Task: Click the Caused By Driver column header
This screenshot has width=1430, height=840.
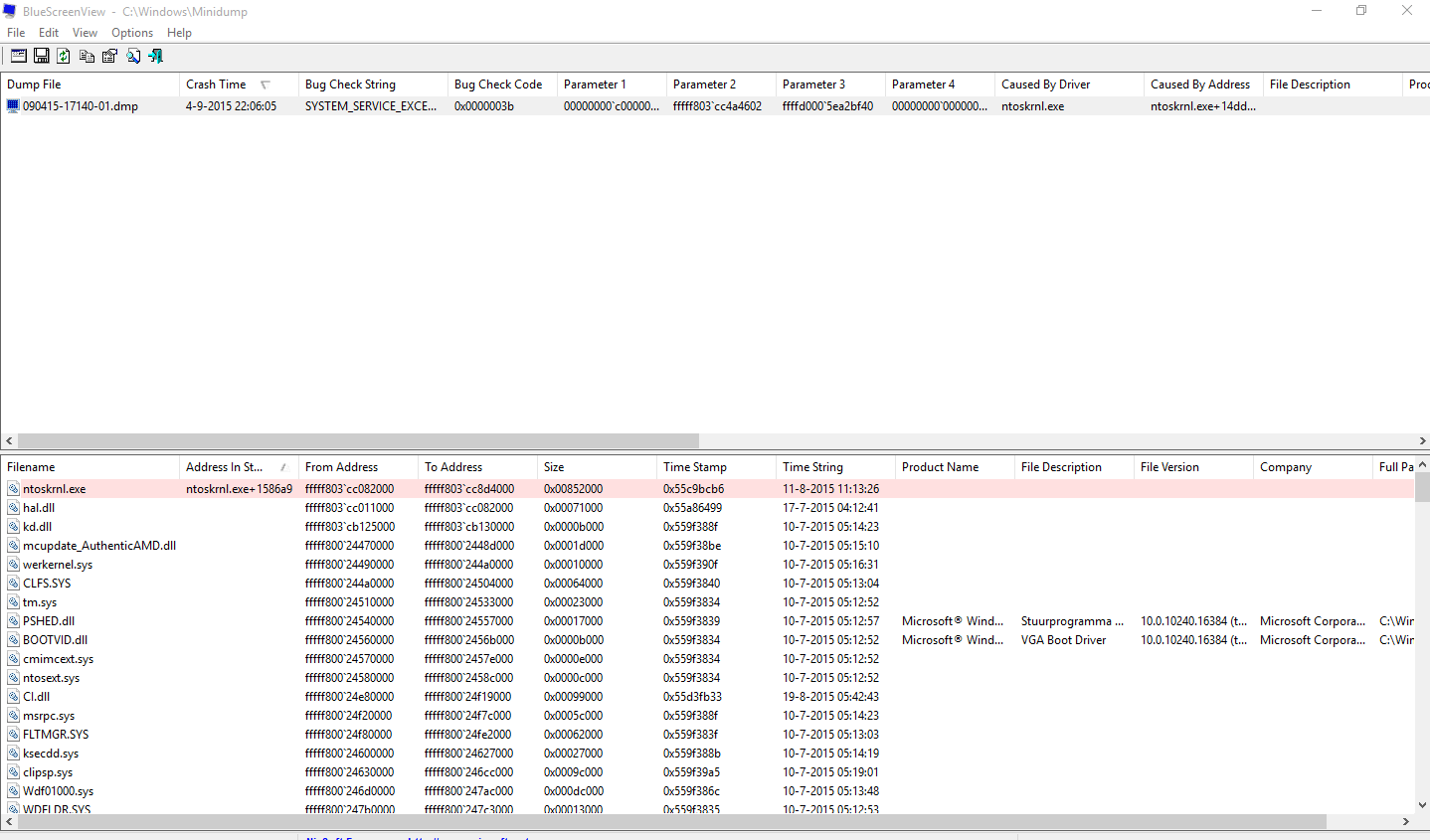Action: point(1069,84)
